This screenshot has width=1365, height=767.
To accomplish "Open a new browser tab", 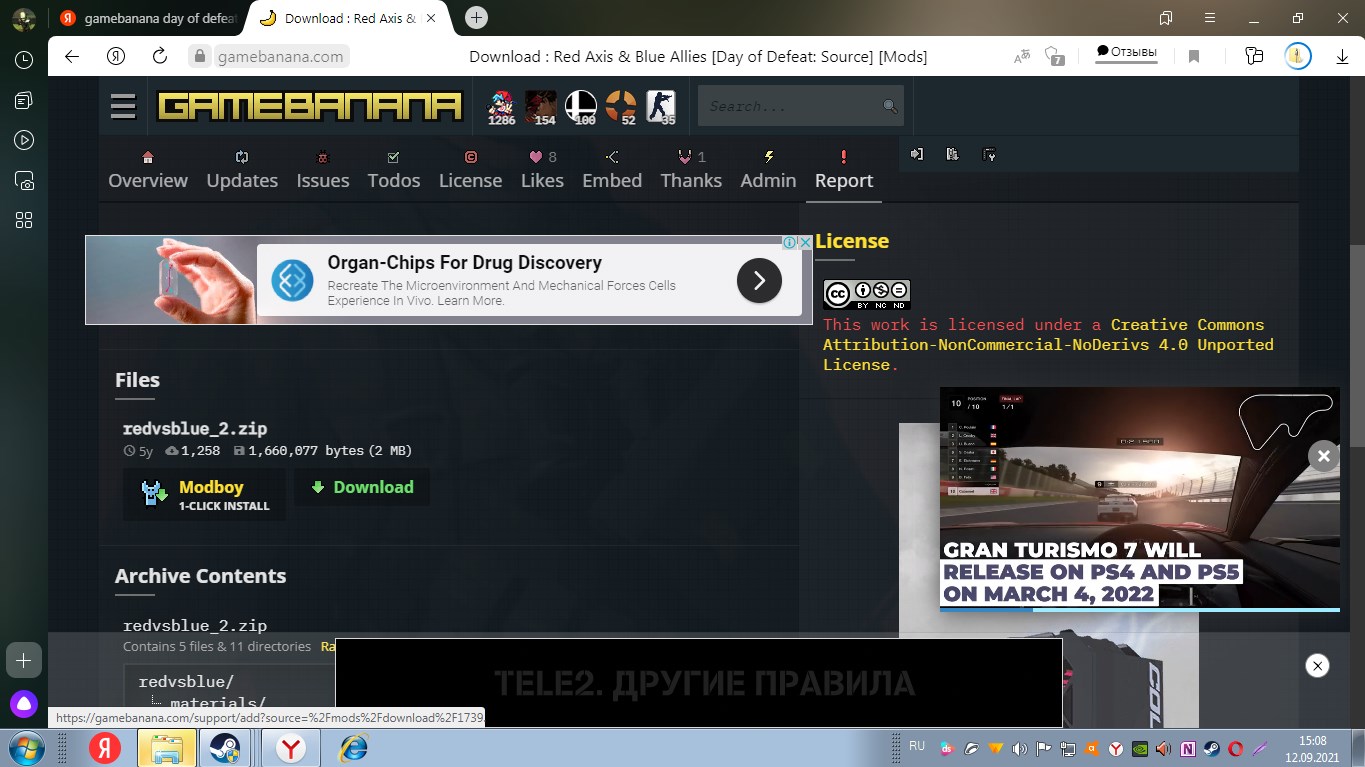I will 477,18.
